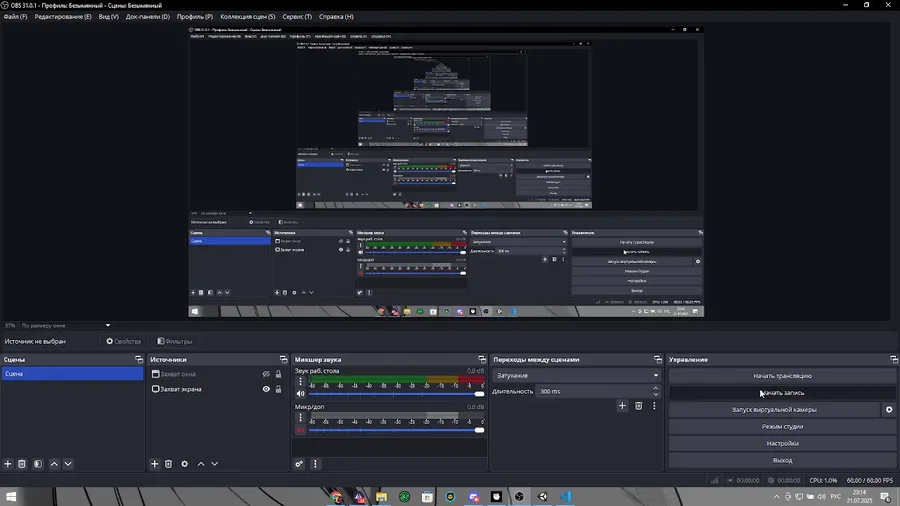Open the Док-панели menu
Screen dimensions: 900x506
(x=148, y=17)
